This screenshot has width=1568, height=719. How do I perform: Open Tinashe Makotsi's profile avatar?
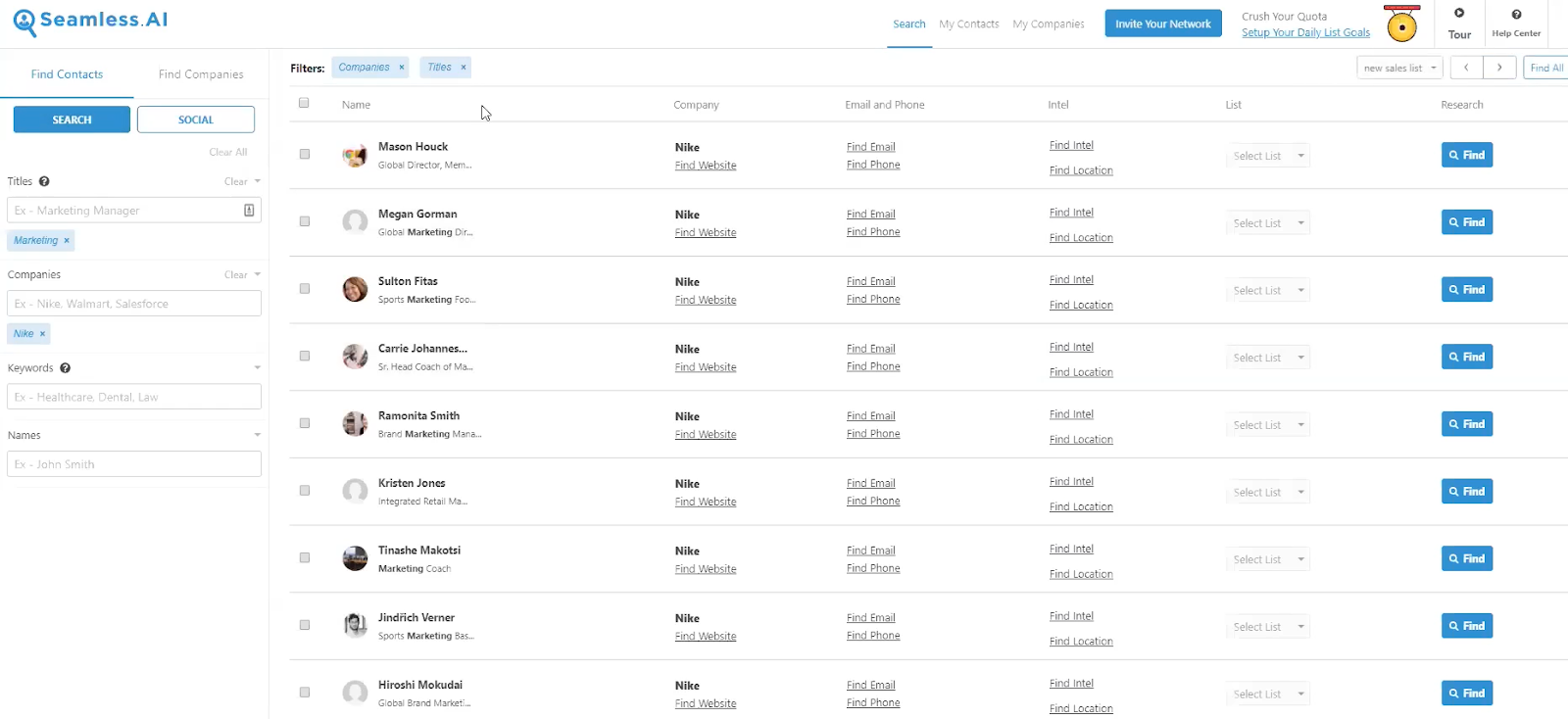pyautogui.click(x=355, y=558)
